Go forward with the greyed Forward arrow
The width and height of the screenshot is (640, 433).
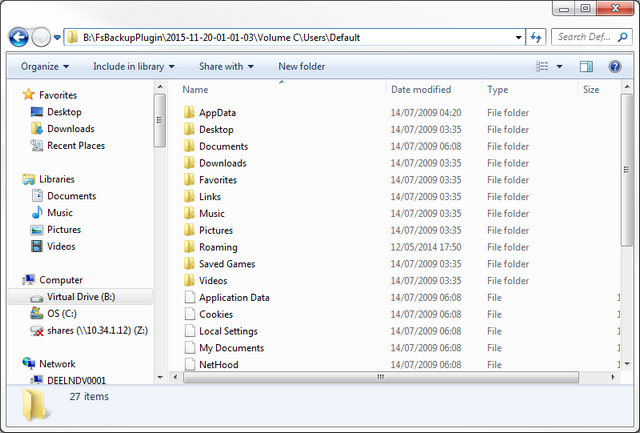point(41,38)
